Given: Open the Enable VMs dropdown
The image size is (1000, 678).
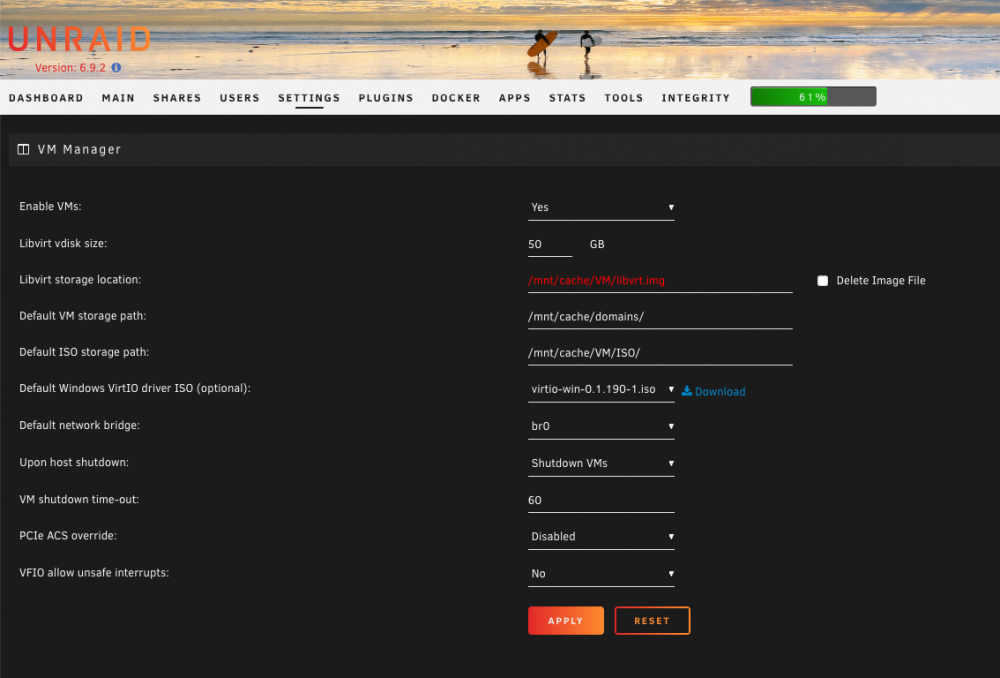Looking at the screenshot, I should point(601,207).
